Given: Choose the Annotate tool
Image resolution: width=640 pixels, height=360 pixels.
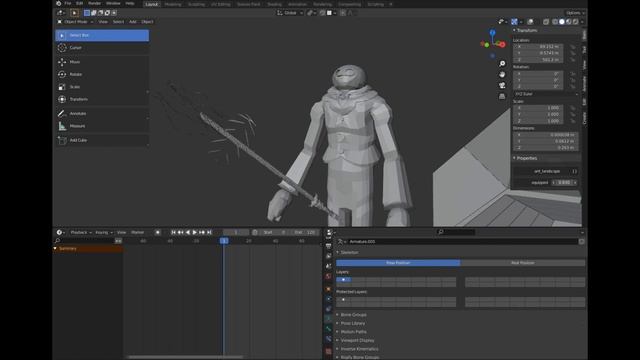Looking at the screenshot, I should tap(102, 113).
